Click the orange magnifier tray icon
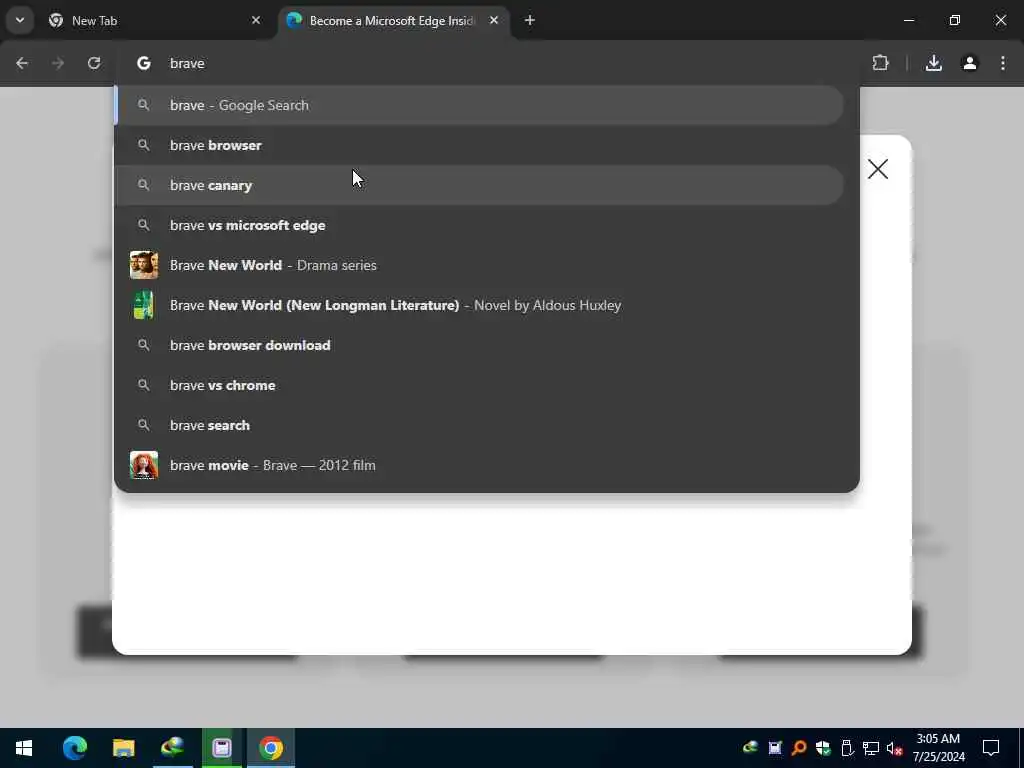Image resolution: width=1024 pixels, height=768 pixels. click(799, 748)
